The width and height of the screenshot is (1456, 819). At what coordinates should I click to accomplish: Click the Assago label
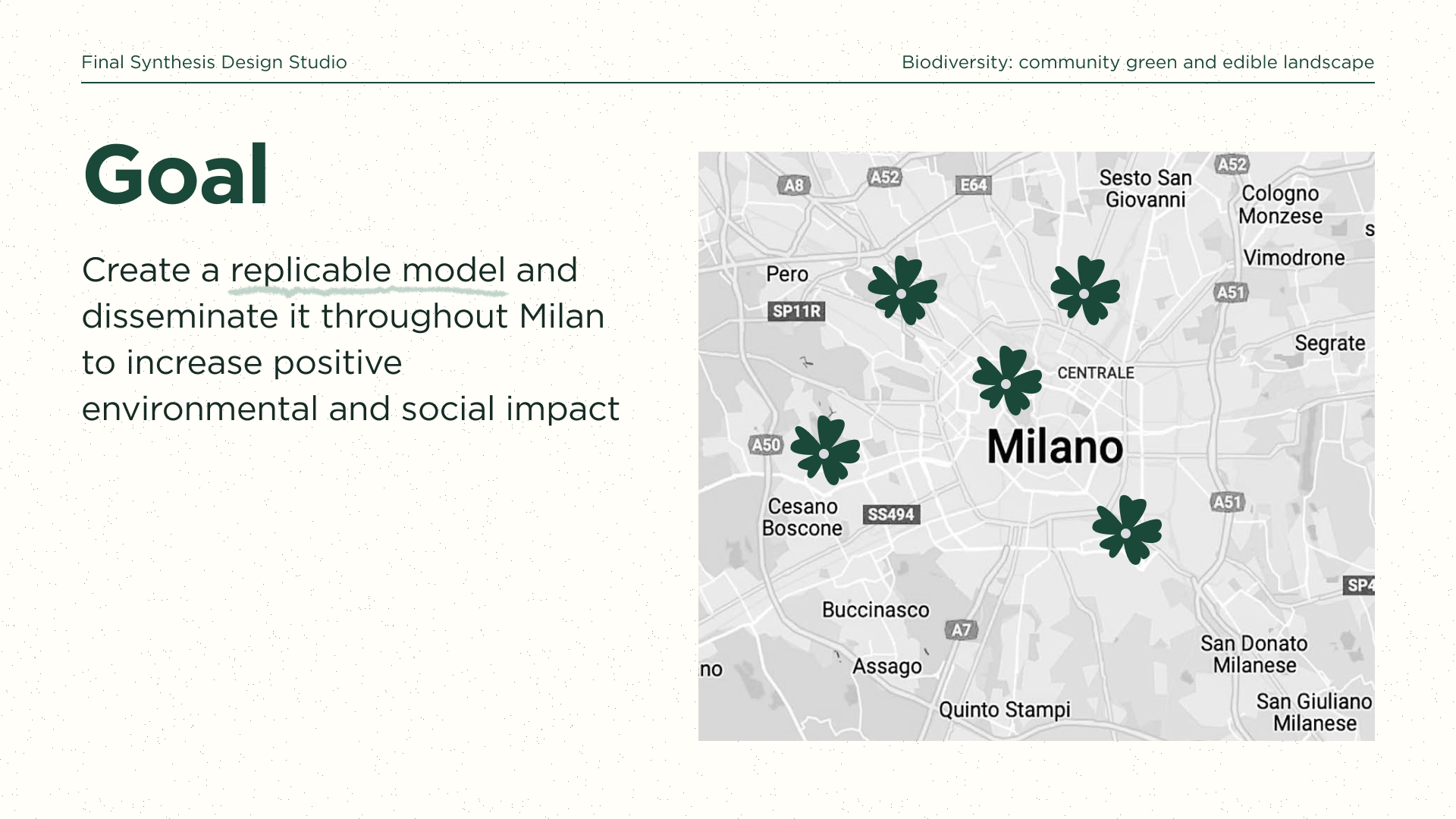(887, 667)
